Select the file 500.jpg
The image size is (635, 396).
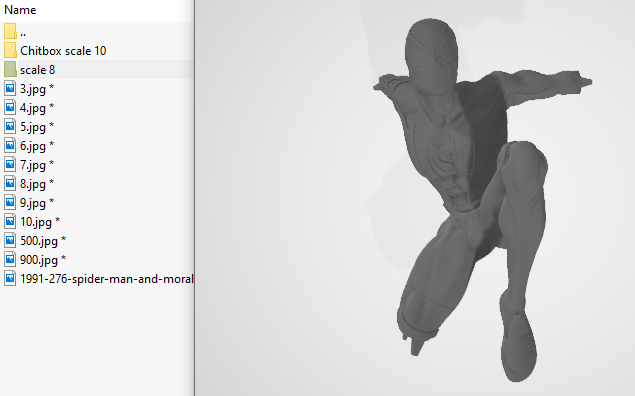click(43, 241)
